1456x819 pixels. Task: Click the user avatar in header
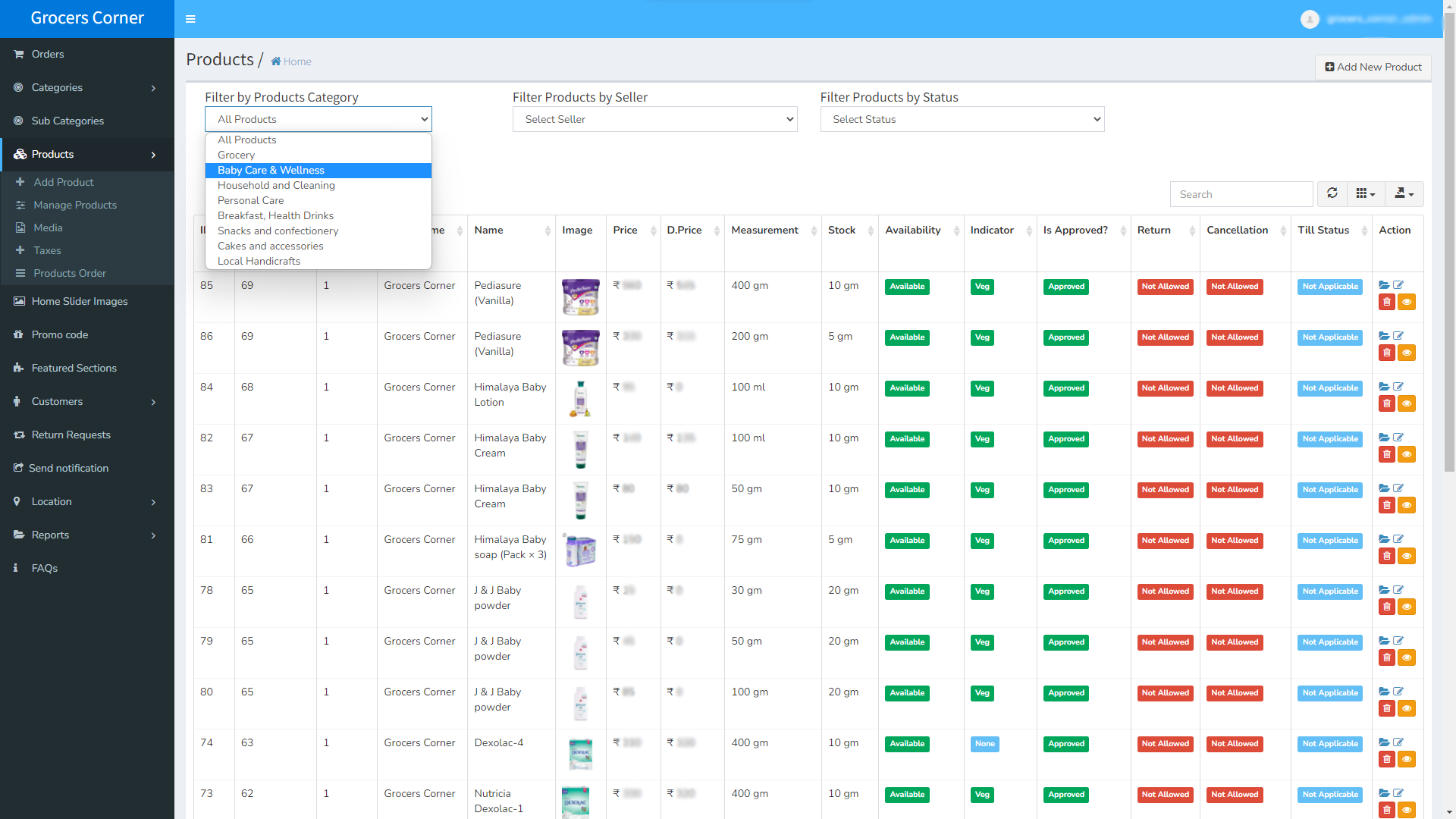(x=1310, y=19)
